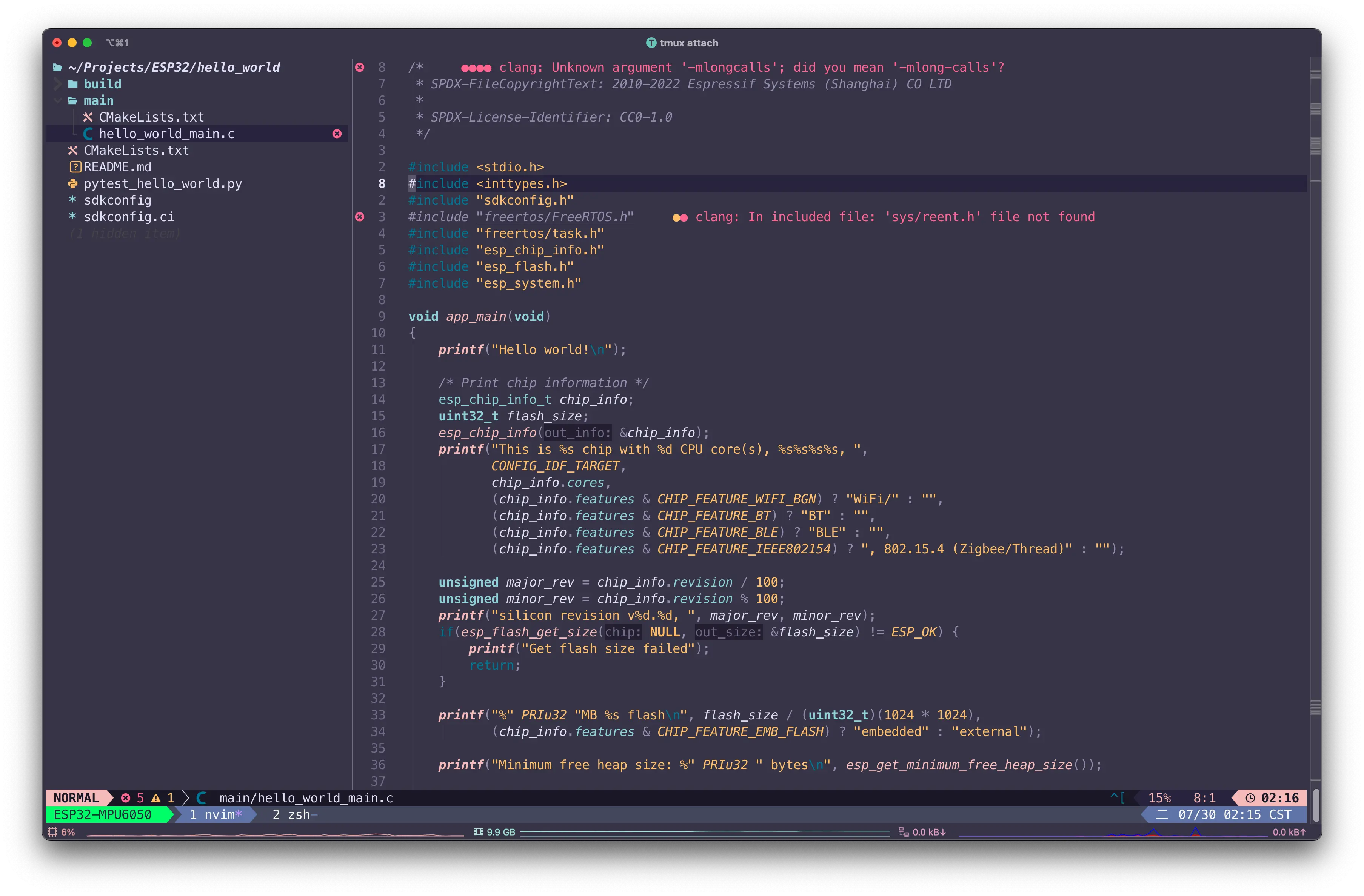Open sdkconfig.ci in the file tree
1364x896 pixels.
pyautogui.click(x=129, y=217)
